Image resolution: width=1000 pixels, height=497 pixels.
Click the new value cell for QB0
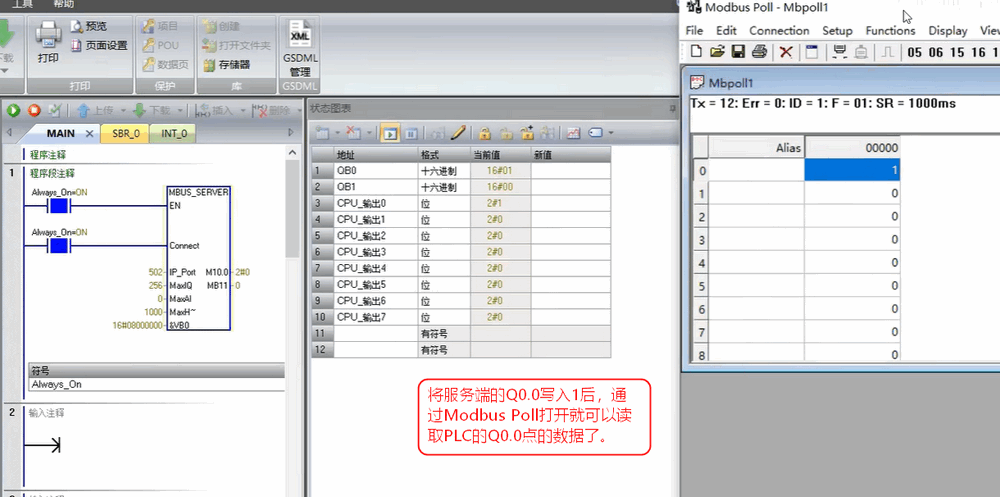[x=568, y=171]
